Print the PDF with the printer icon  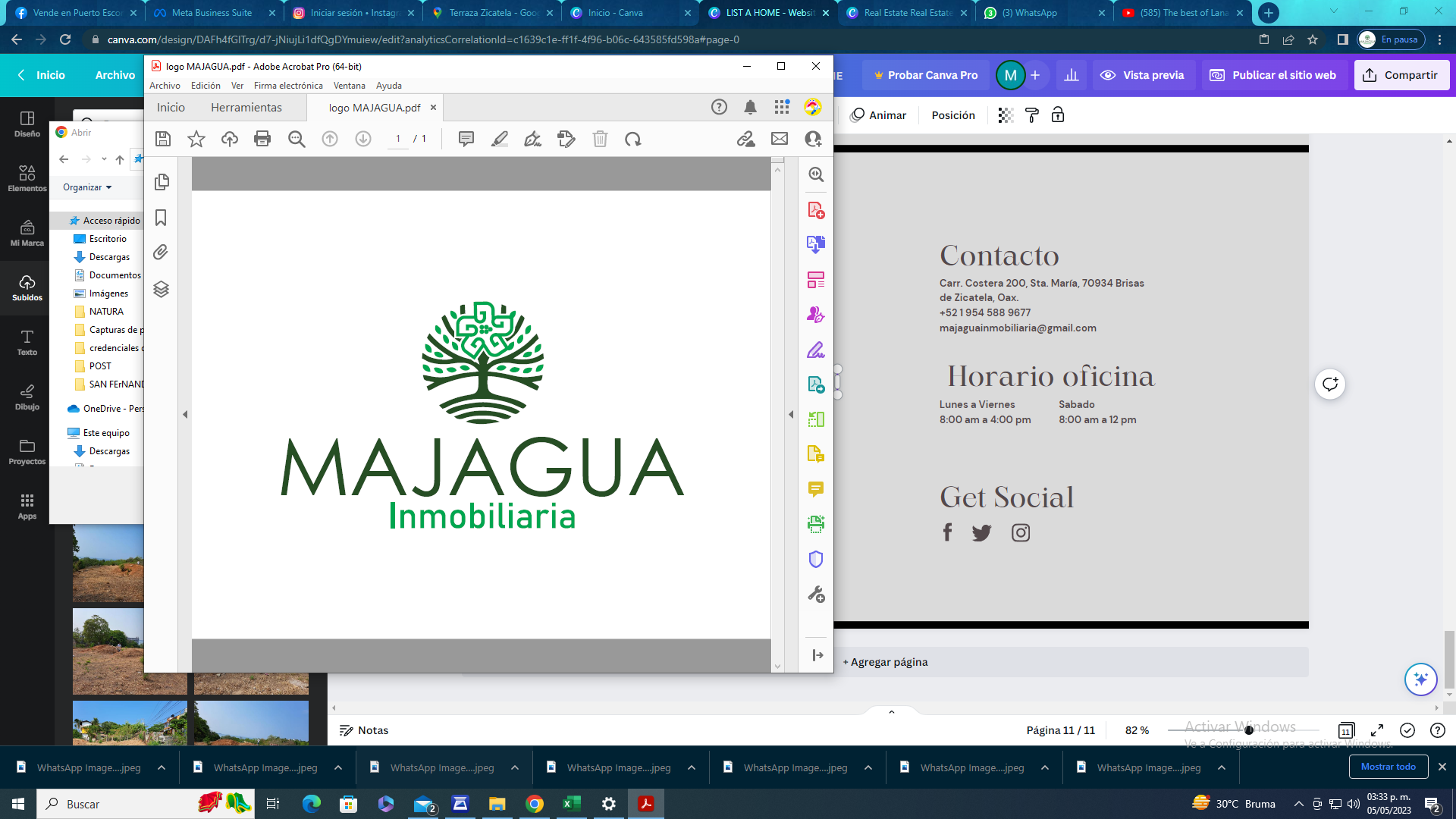pyautogui.click(x=262, y=139)
